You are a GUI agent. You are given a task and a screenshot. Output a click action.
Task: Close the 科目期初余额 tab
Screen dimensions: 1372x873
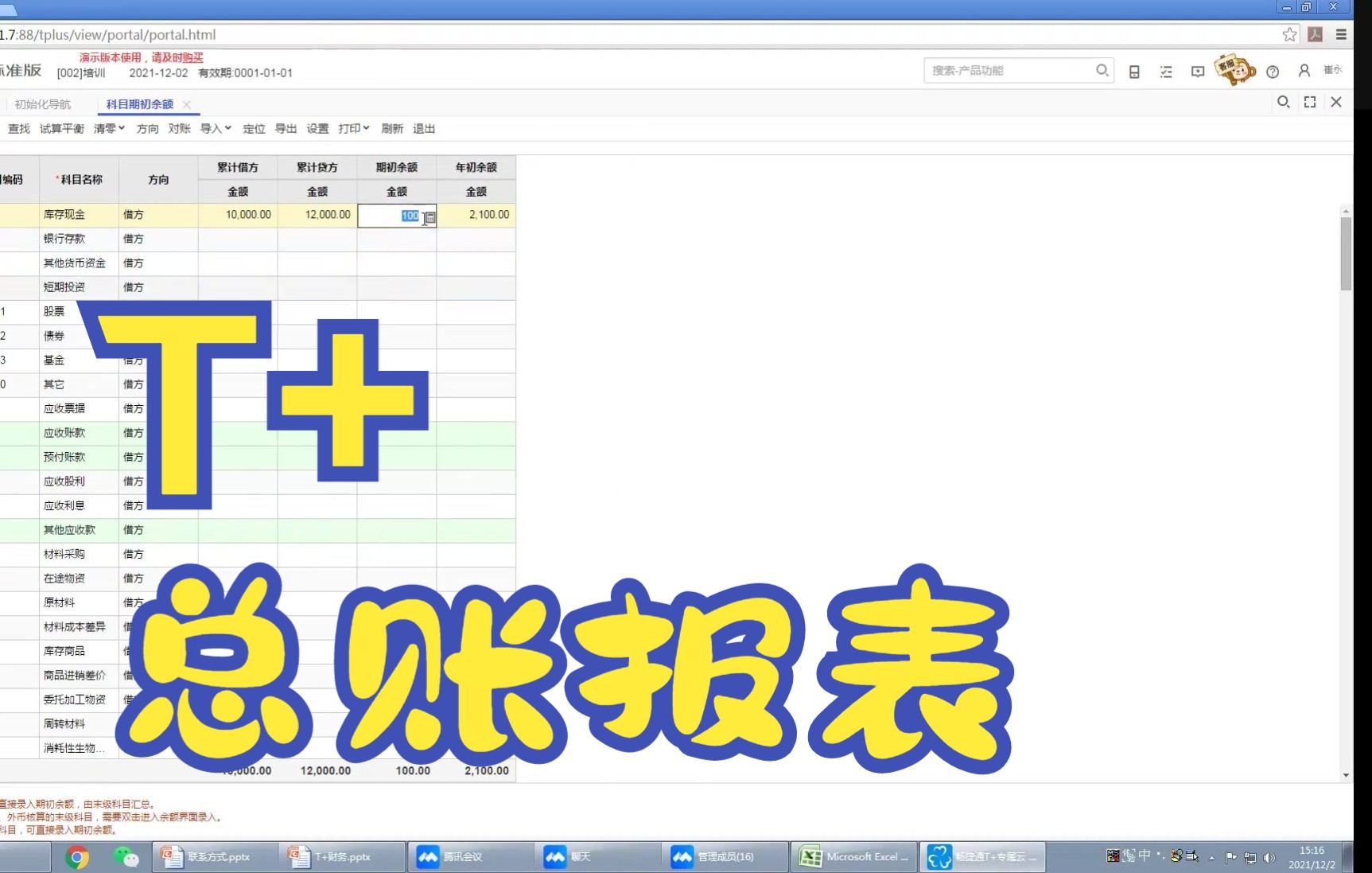coord(187,104)
